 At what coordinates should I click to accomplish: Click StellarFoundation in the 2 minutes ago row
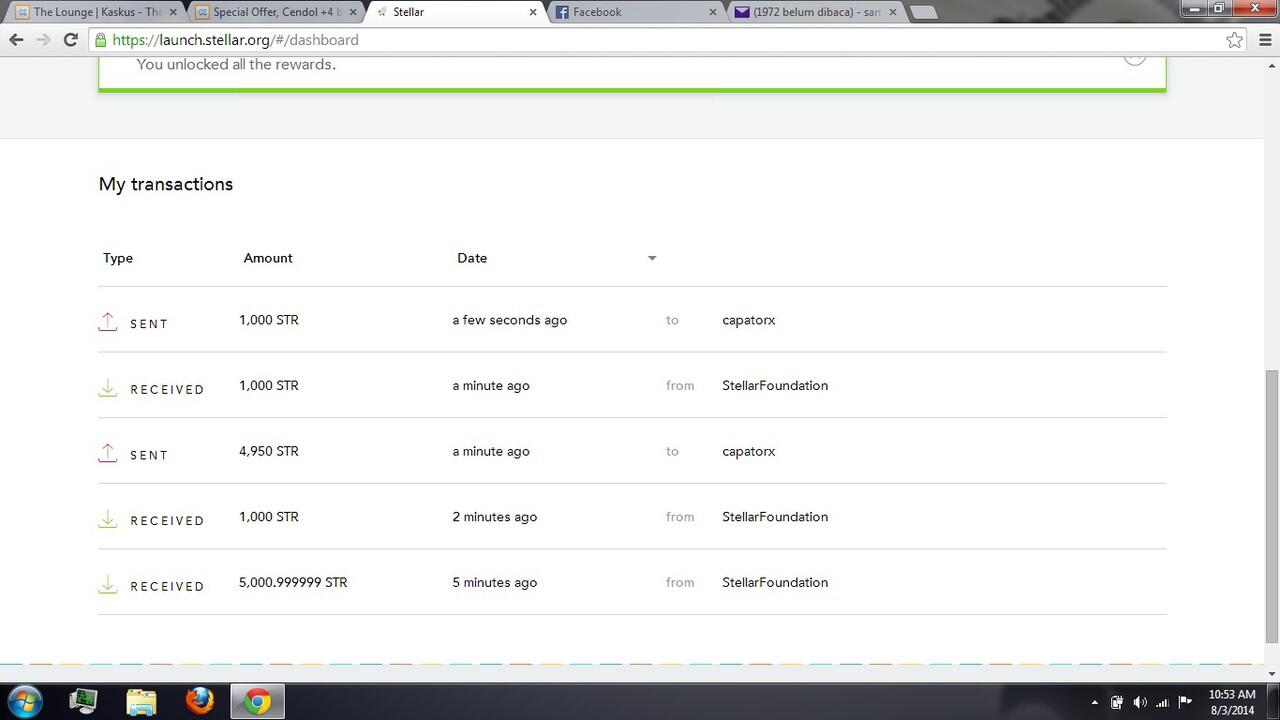click(x=775, y=517)
